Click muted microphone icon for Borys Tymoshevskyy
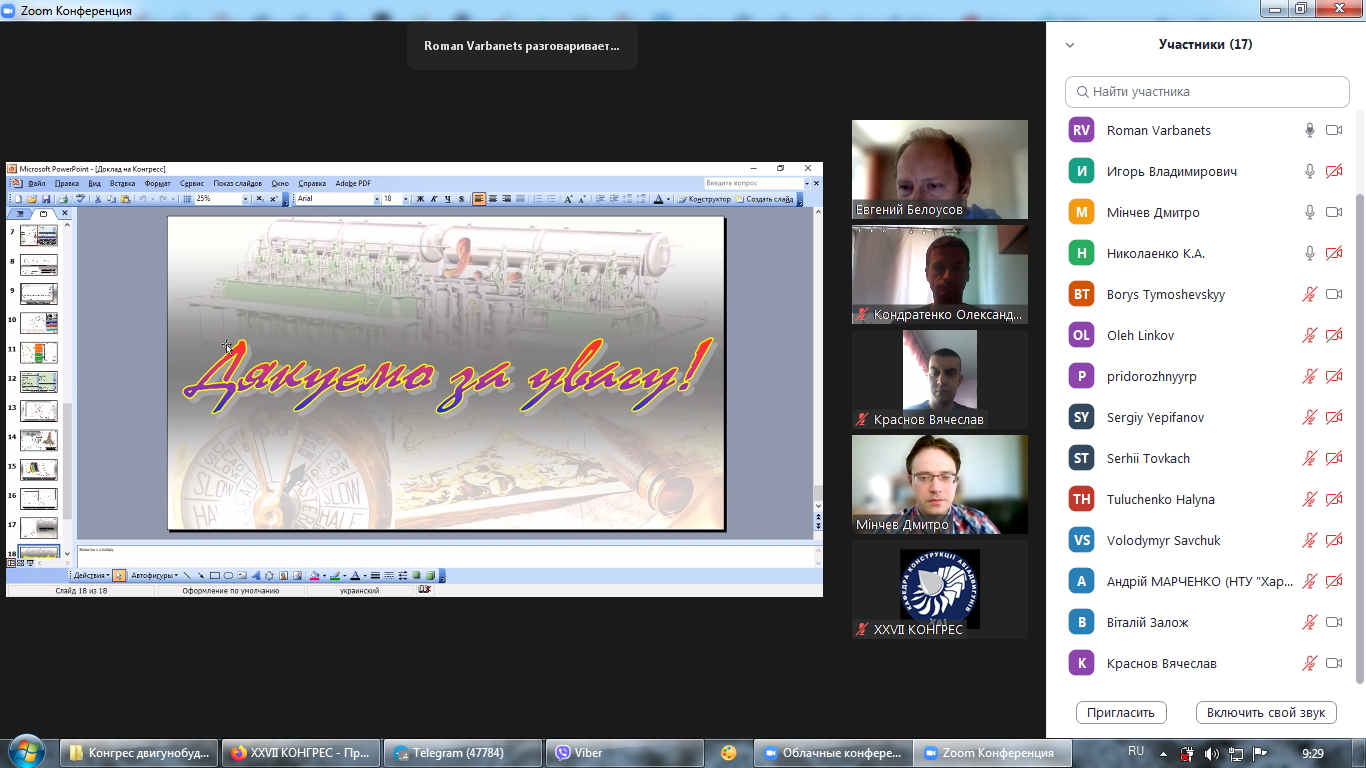 point(1309,294)
